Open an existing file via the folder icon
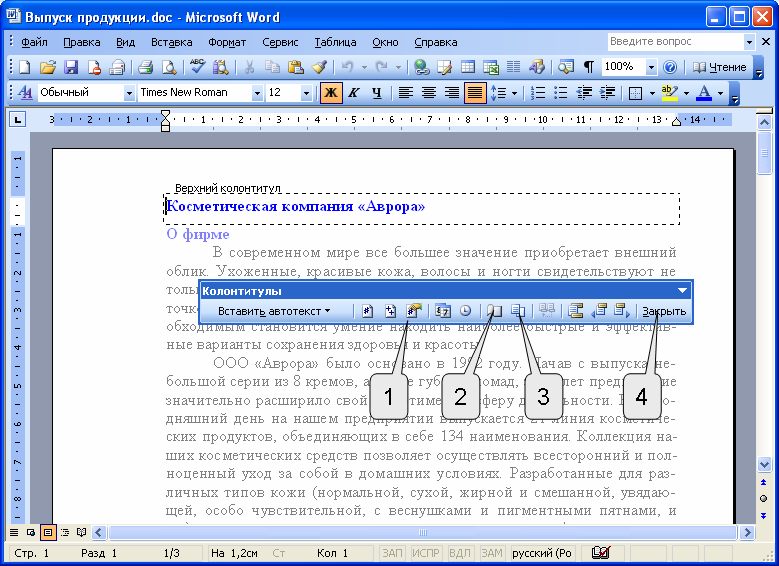The width and height of the screenshot is (779, 566). tap(48, 67)
